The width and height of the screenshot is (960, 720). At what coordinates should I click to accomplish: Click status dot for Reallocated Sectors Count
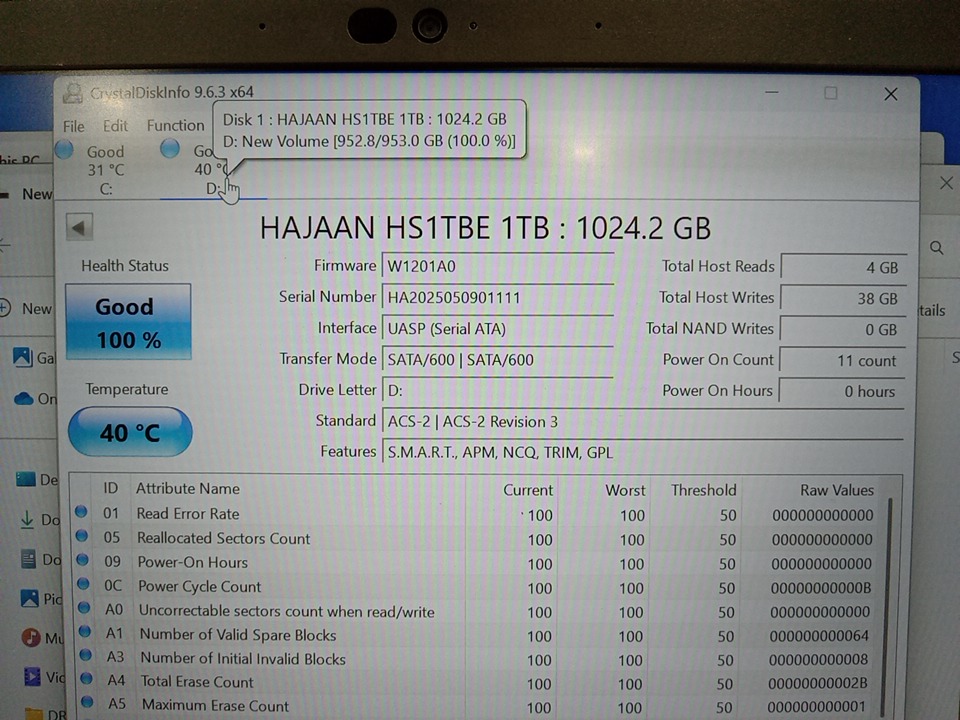point(81,536)
